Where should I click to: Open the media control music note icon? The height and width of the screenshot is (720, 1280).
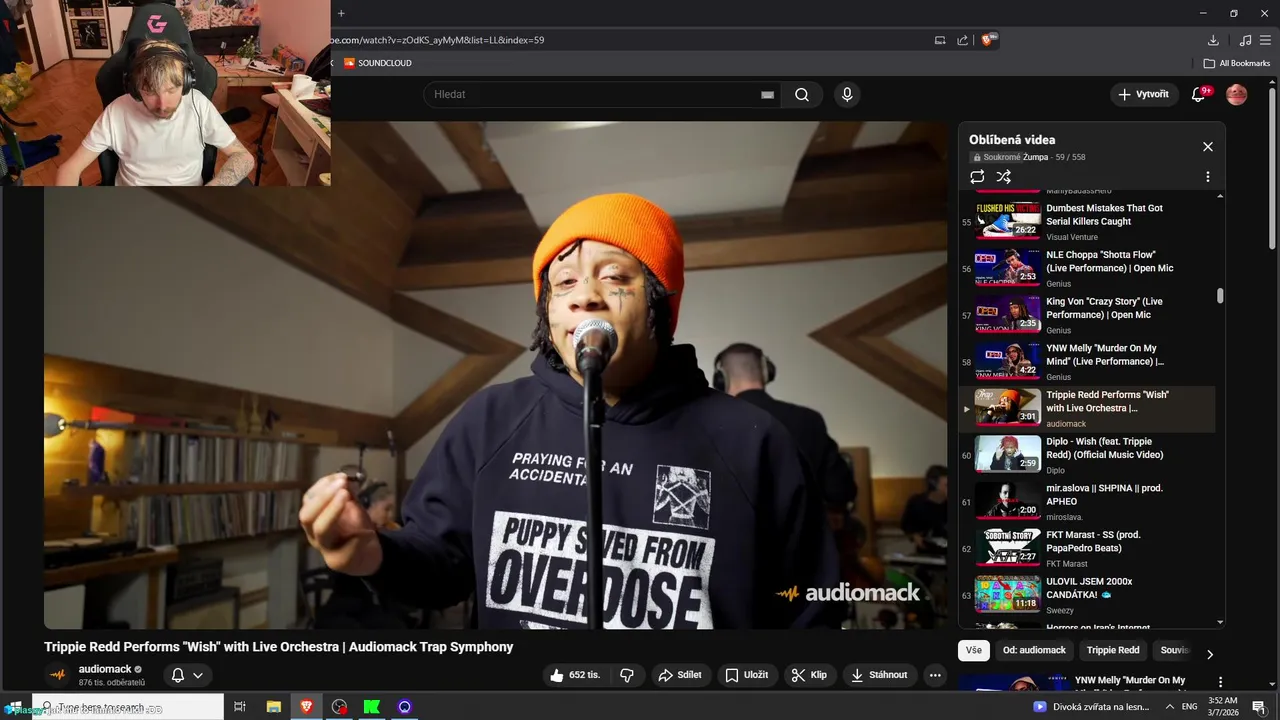1245,40
